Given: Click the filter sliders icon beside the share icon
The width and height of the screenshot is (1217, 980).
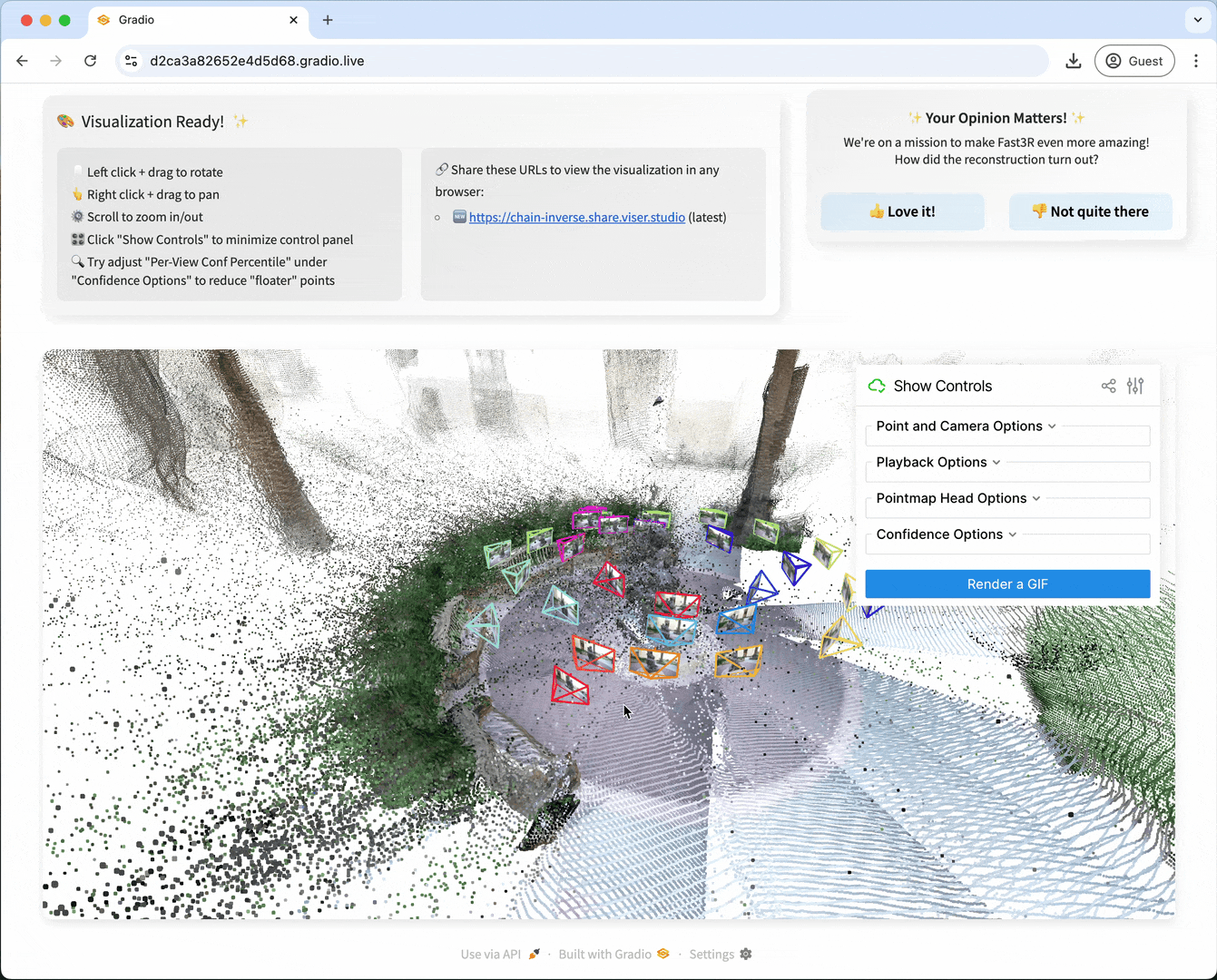Looking at the screenshot, I should pos(1134,386).
